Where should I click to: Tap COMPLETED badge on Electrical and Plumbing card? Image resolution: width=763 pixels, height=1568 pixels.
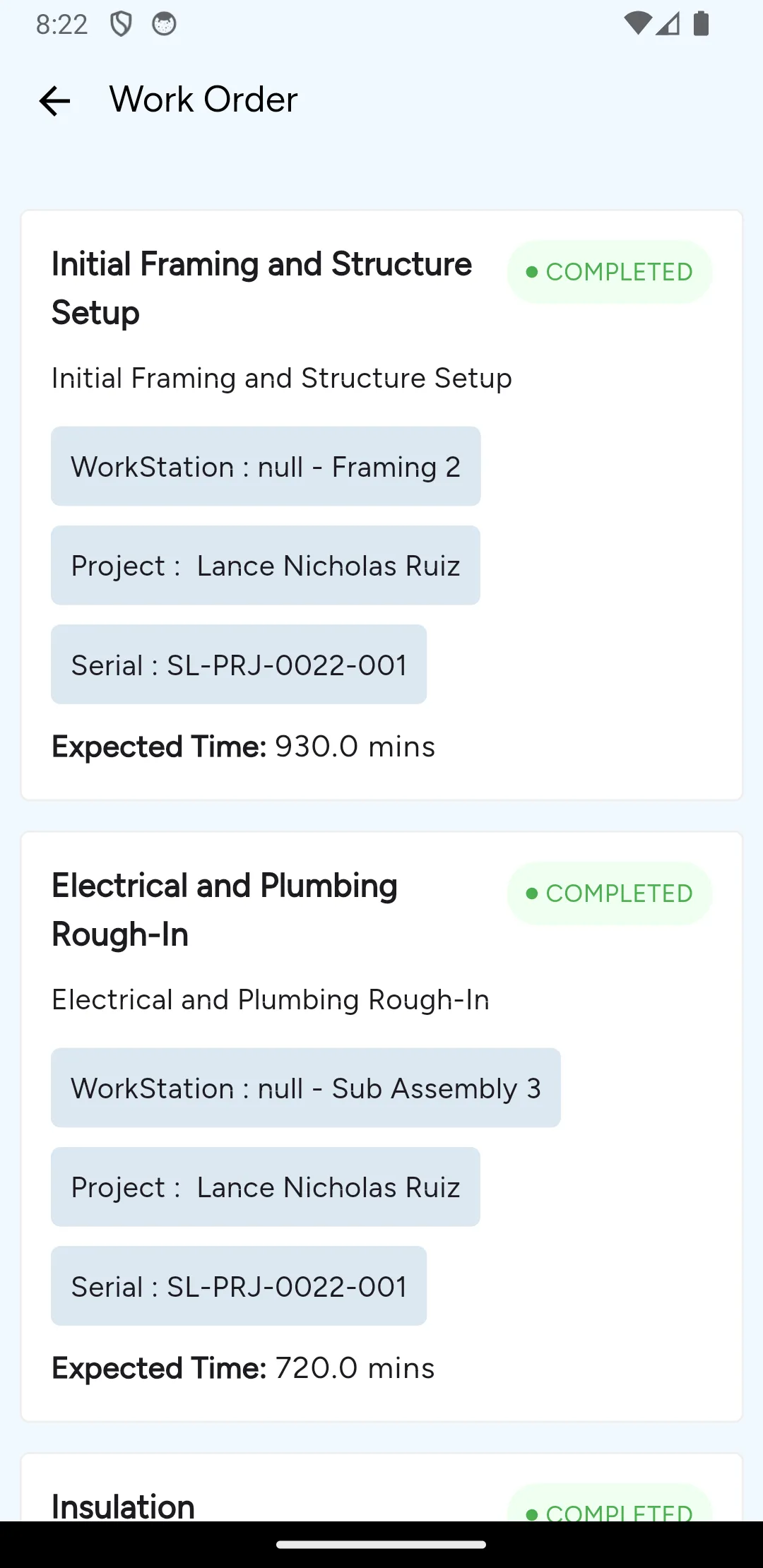coord(610,893)
